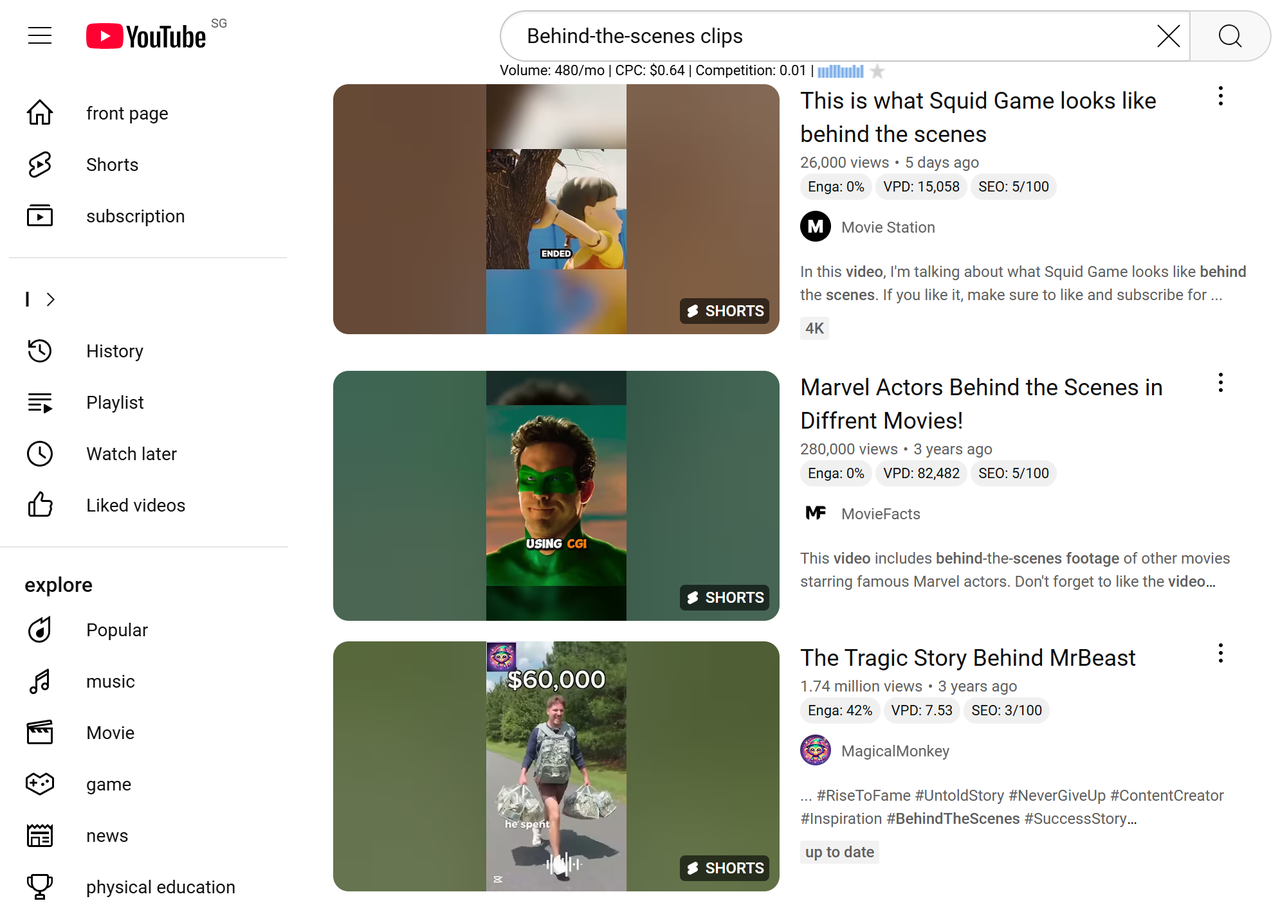The width and height of the screenshot is (1280, 910).
Task: Open options menu on Marvel Actors video
Action: tap(1220, 382)
